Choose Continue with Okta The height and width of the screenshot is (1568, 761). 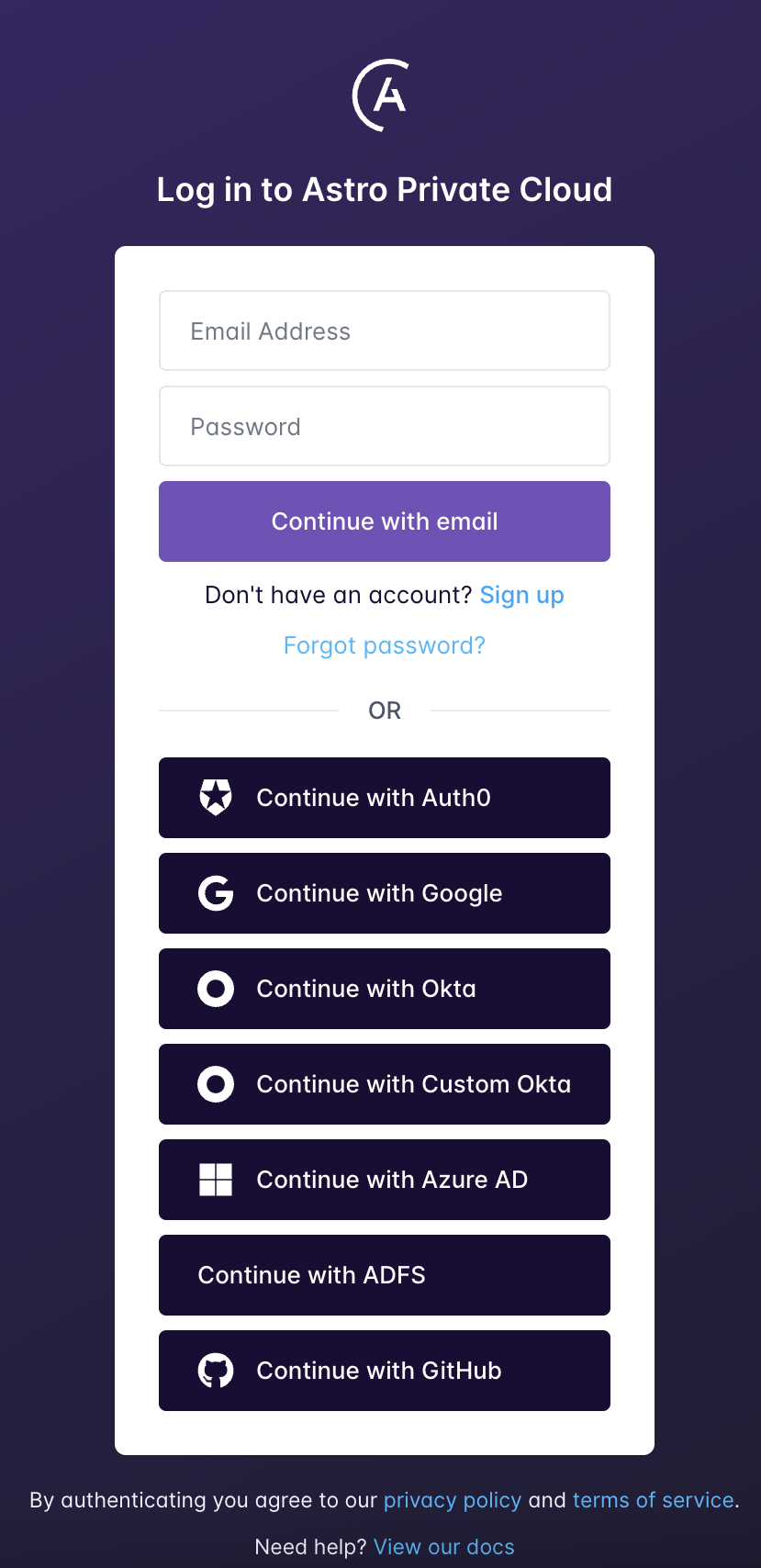coord(384,988)
